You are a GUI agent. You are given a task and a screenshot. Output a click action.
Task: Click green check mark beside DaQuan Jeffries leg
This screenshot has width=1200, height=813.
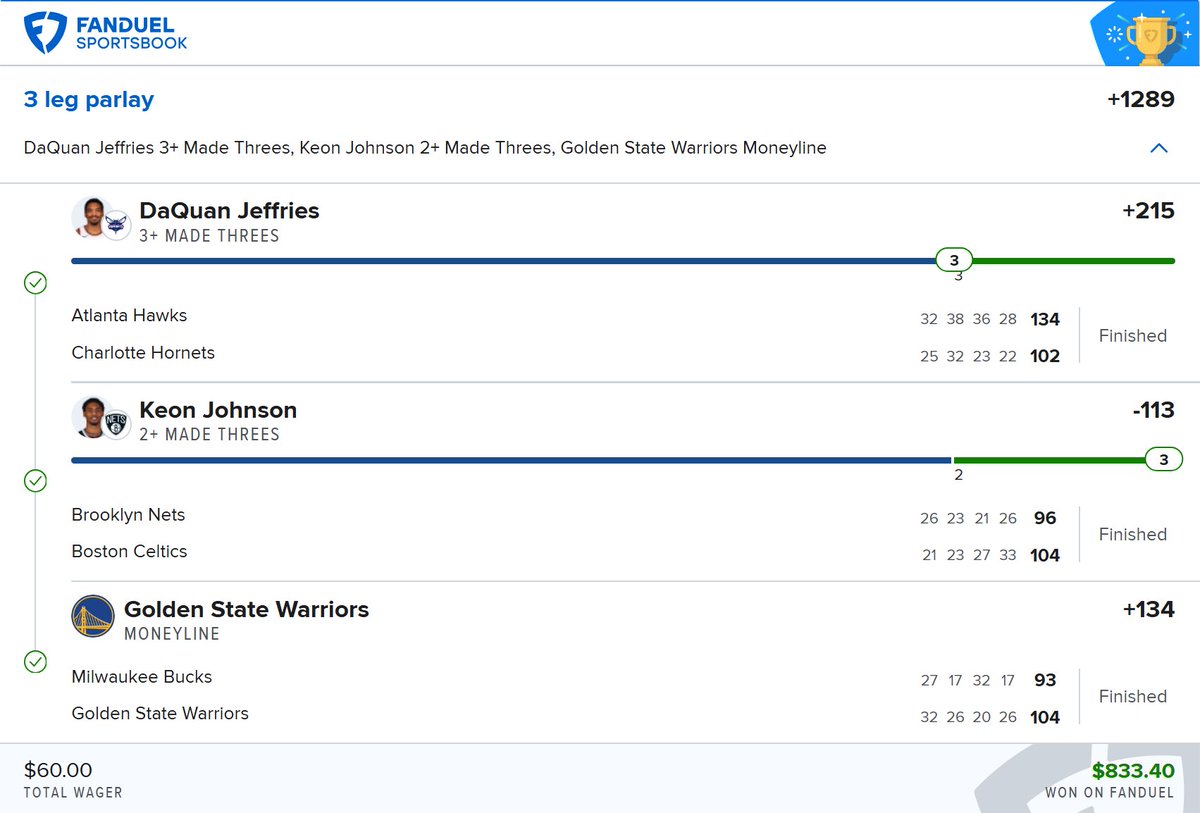point(35,283)
